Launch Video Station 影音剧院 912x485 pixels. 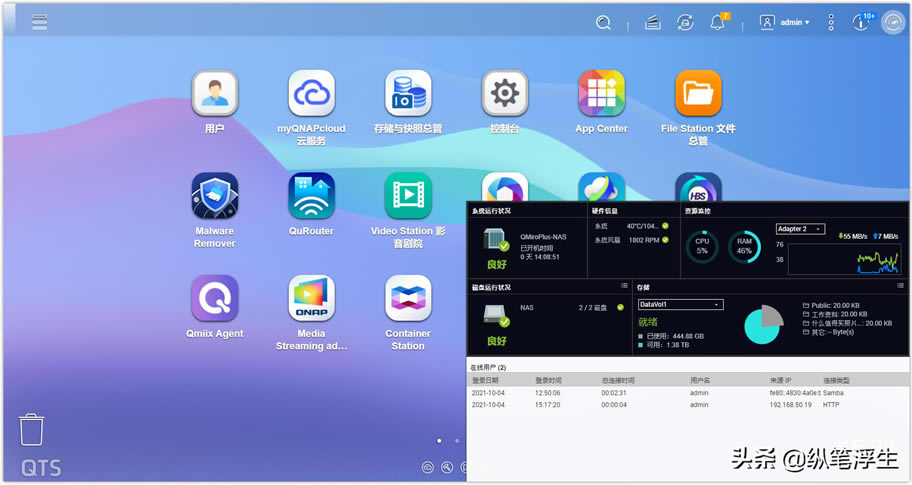[x=408, y=195]
